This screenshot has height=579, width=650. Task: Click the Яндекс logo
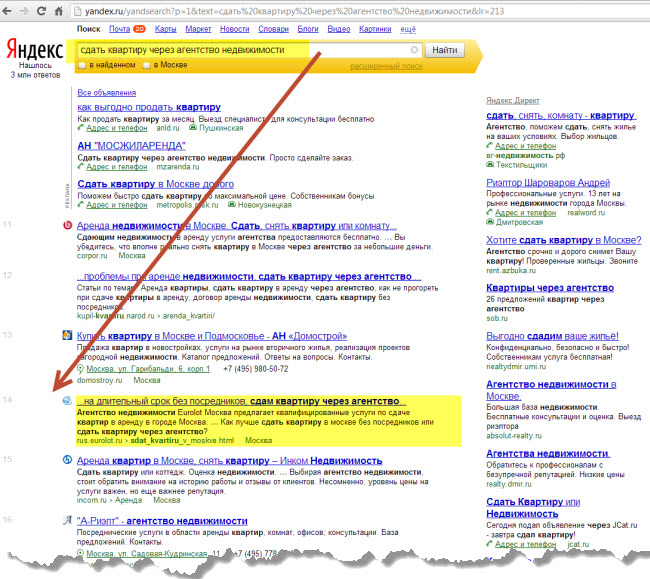pyautogui.click(x=35, y=50)
